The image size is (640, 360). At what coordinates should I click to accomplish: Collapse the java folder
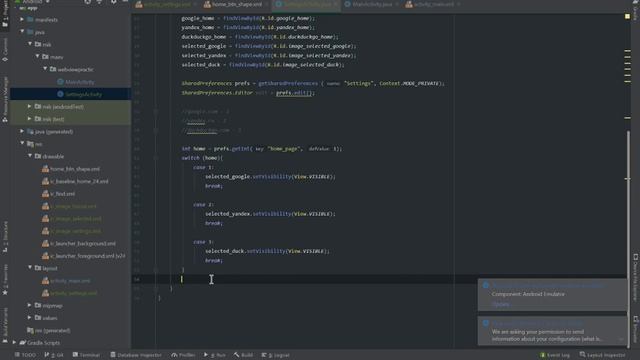pos(22,32)
